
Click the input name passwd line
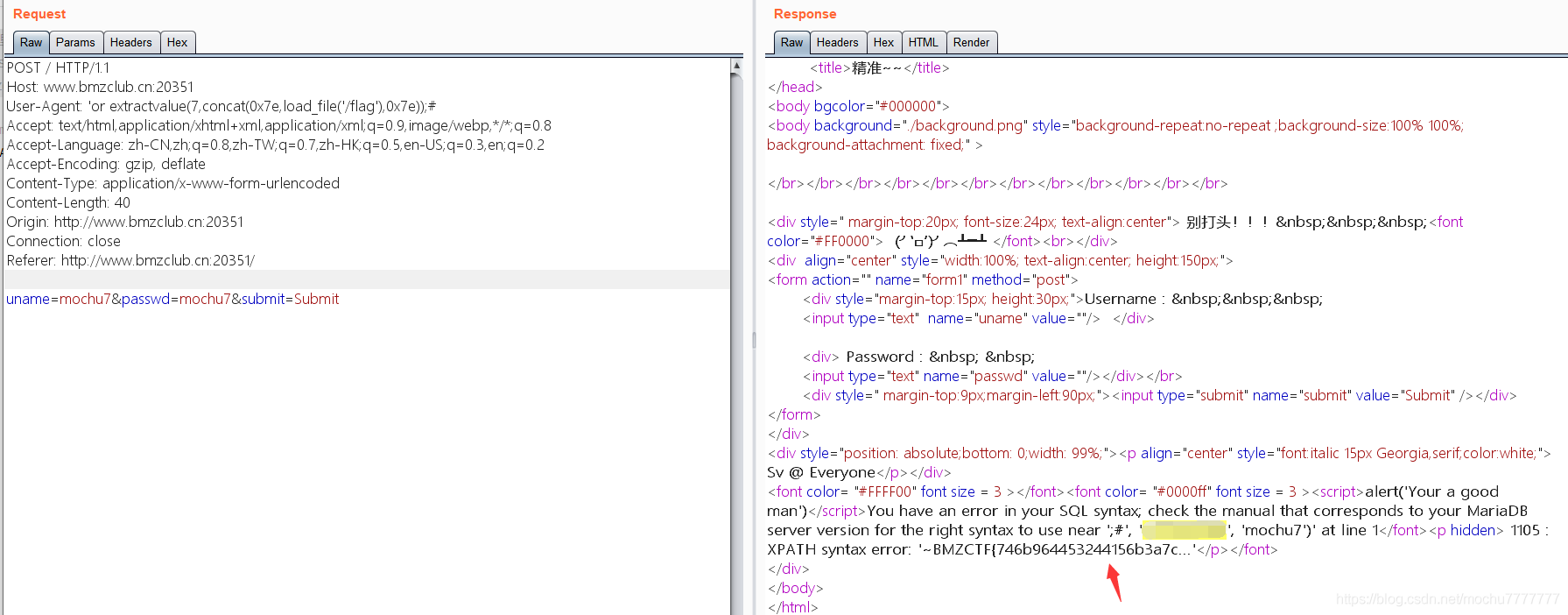pyautogui.click(x=993, y=376)
